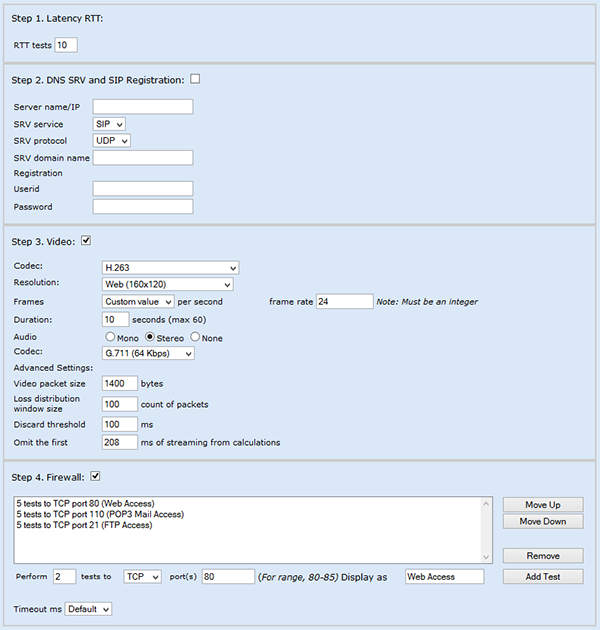This screenshot has height=630, width=600.
Task: Toggle the Step 4 Firewall checkbox
Action: point(95,476)
